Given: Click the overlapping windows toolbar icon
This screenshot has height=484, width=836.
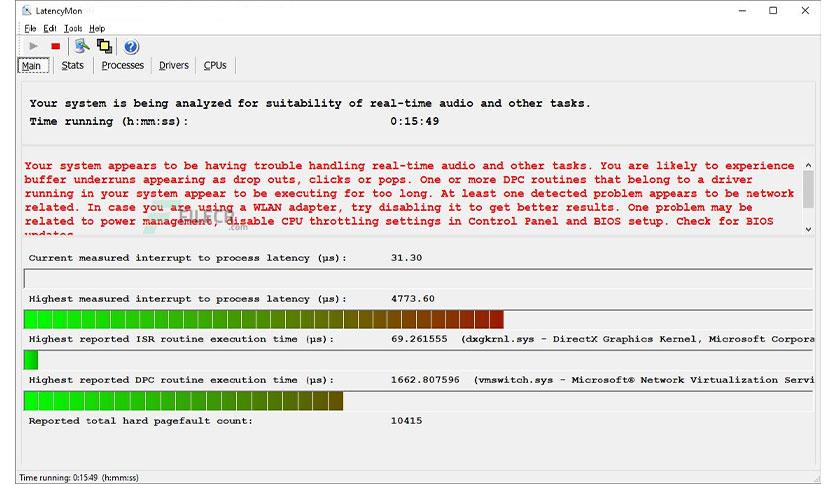Looking at the screenshot, I should (104, 46).
